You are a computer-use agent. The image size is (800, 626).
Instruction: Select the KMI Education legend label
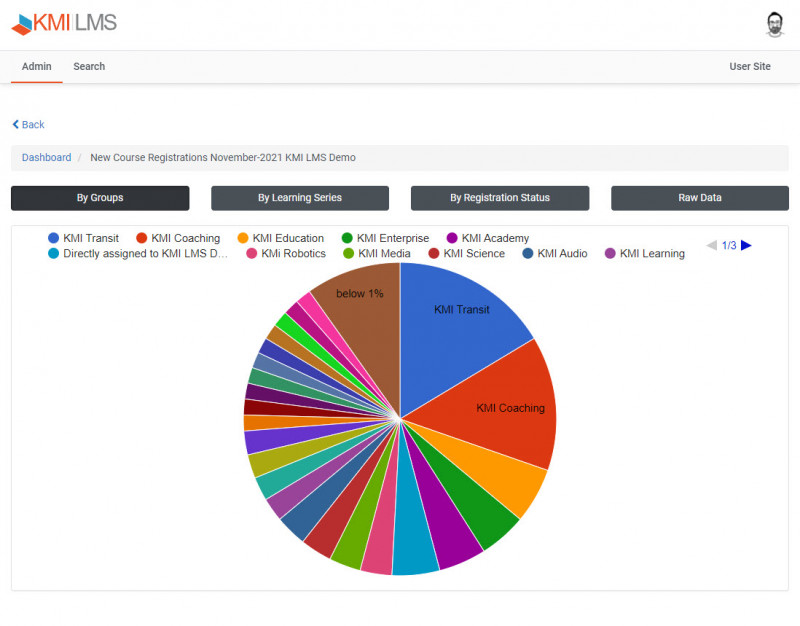pyautogui.click(x=288, y=238)
